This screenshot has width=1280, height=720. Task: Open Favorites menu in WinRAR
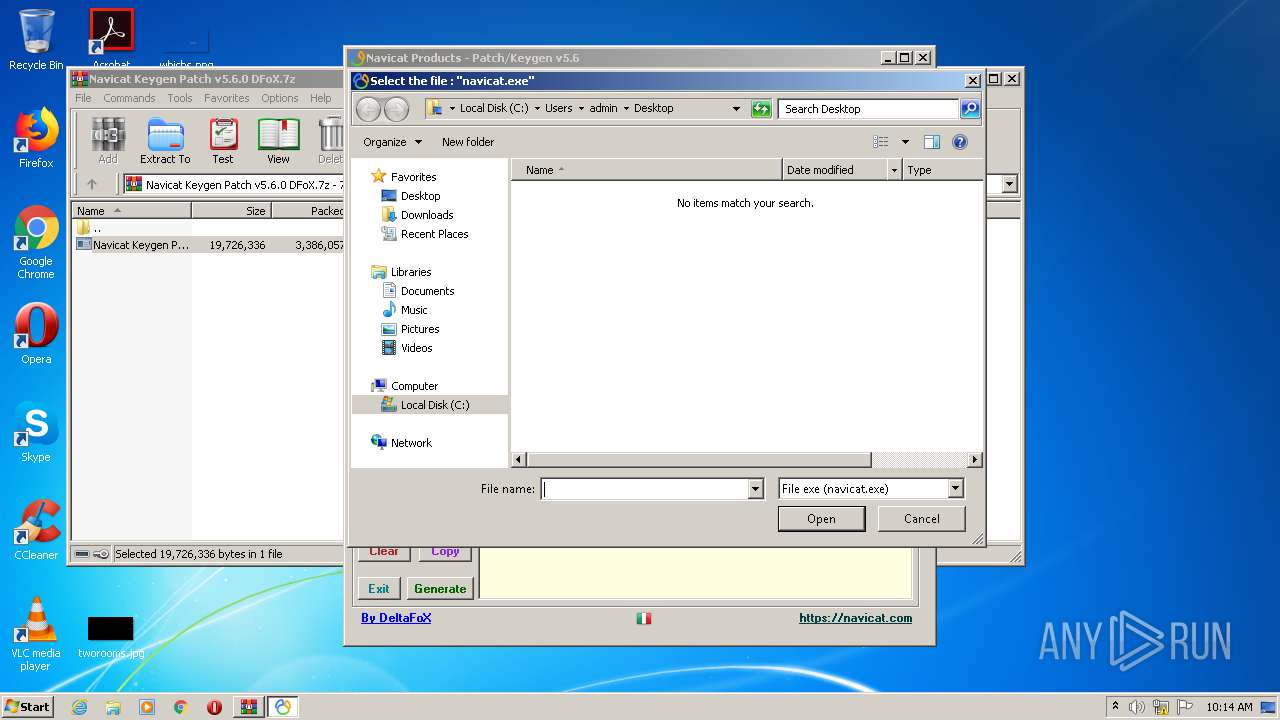coord(227,98)
